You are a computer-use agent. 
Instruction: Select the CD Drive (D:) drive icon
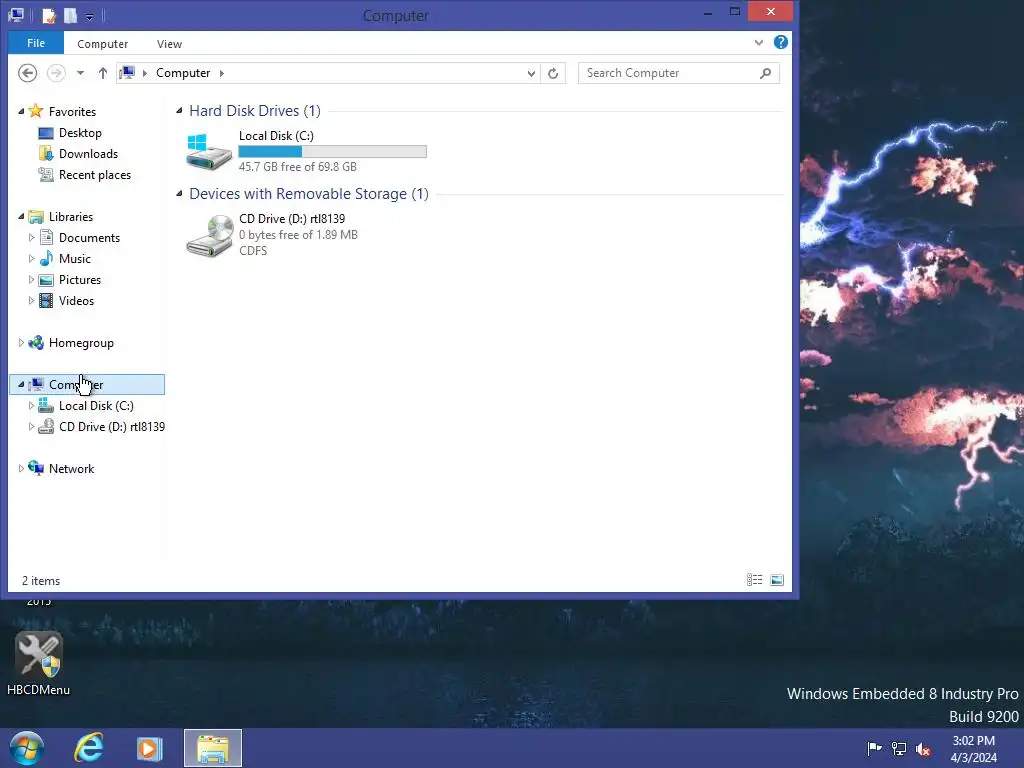(x=210, y=236)
